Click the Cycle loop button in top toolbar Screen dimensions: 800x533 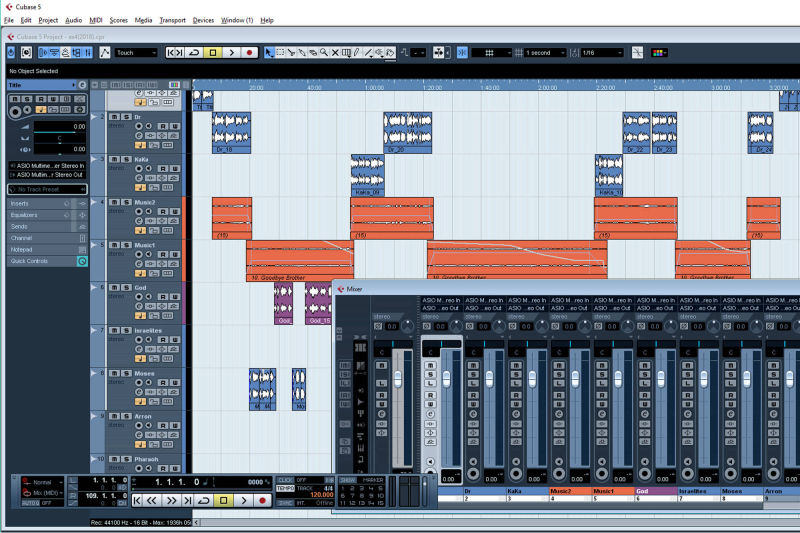point(195,53)
